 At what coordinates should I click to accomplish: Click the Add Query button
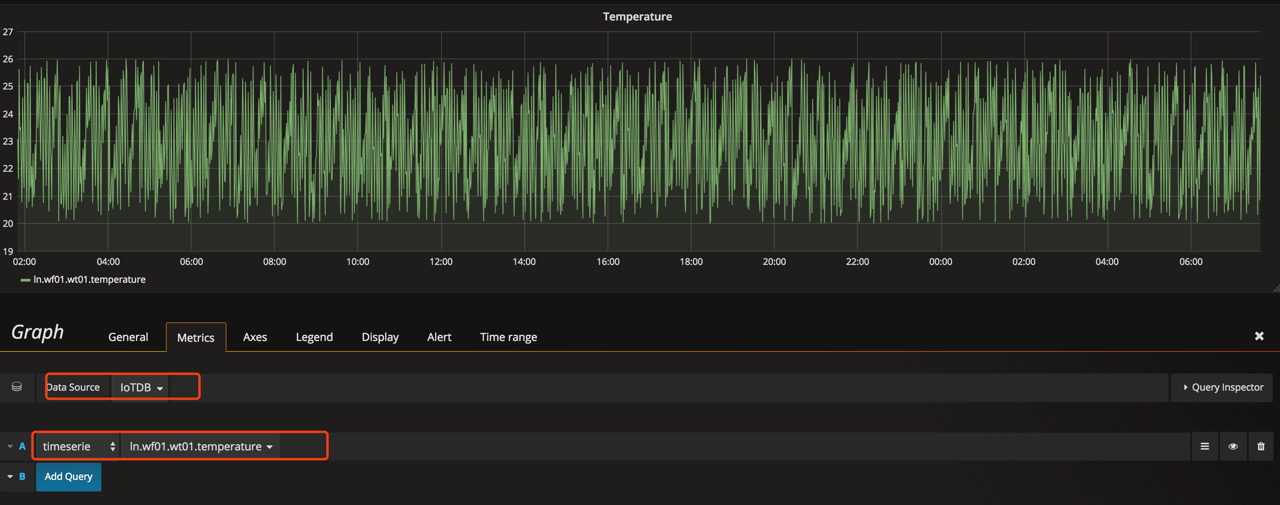68,477
